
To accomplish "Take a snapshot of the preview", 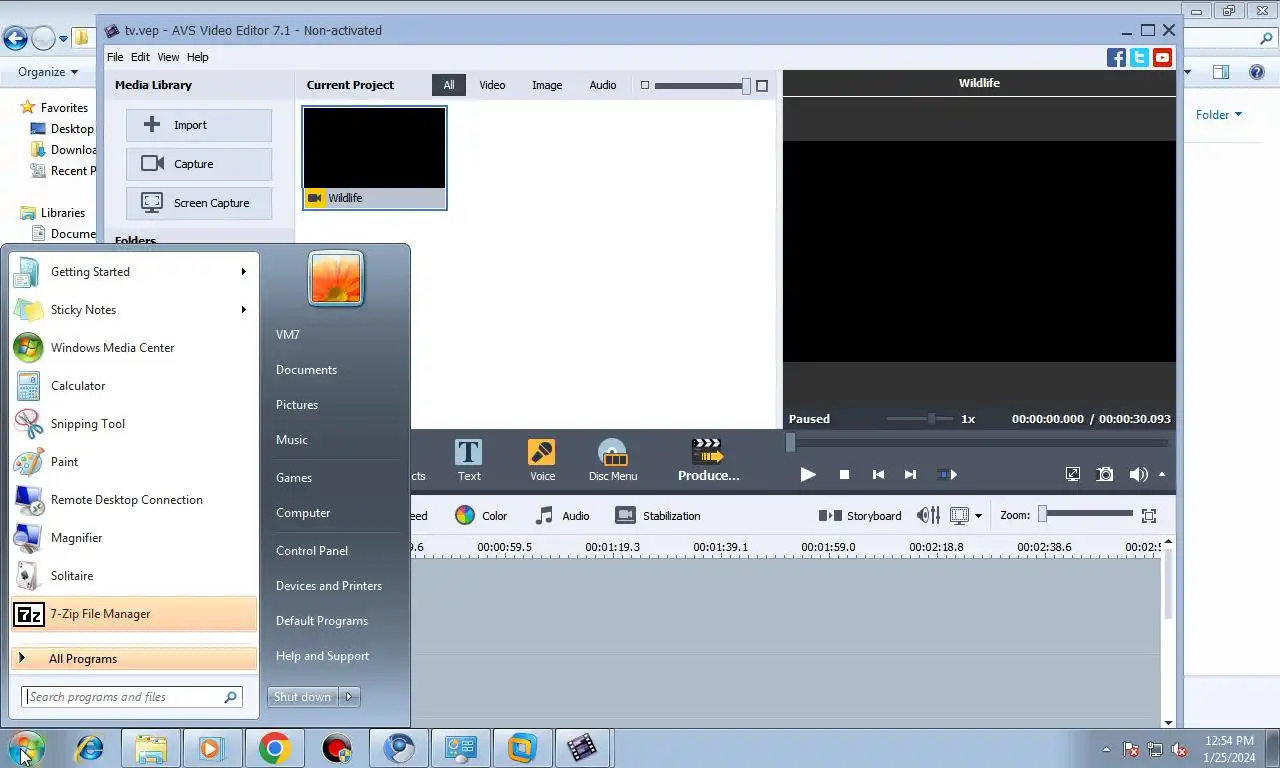I will click(1105, 475).
